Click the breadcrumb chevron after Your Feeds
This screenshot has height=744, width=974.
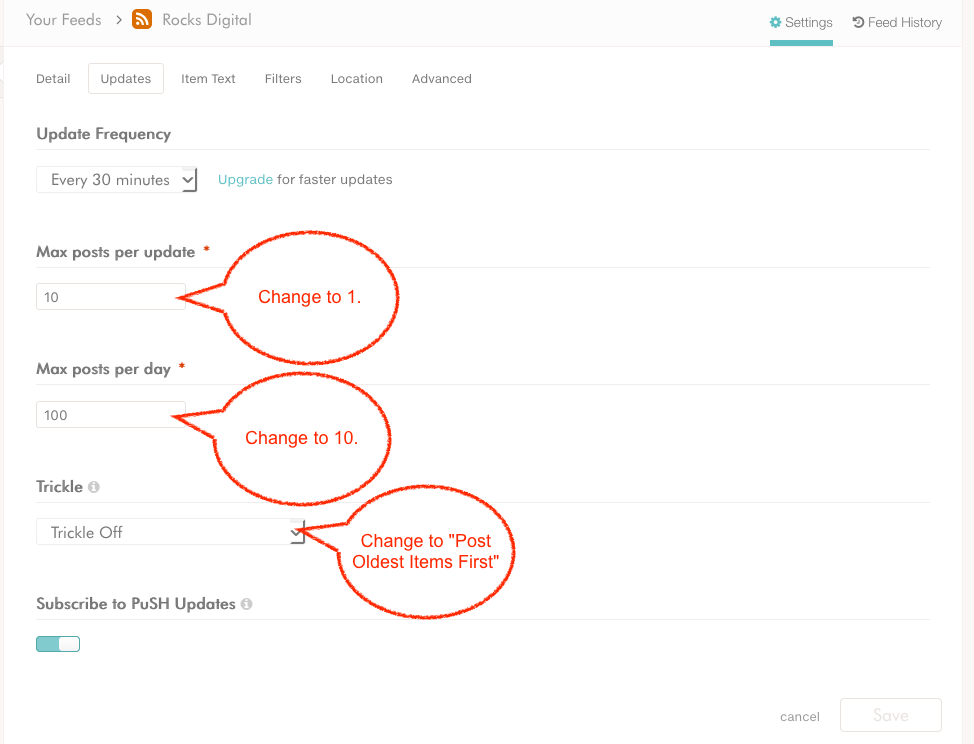pyautogui.click(x=119, y=20)
